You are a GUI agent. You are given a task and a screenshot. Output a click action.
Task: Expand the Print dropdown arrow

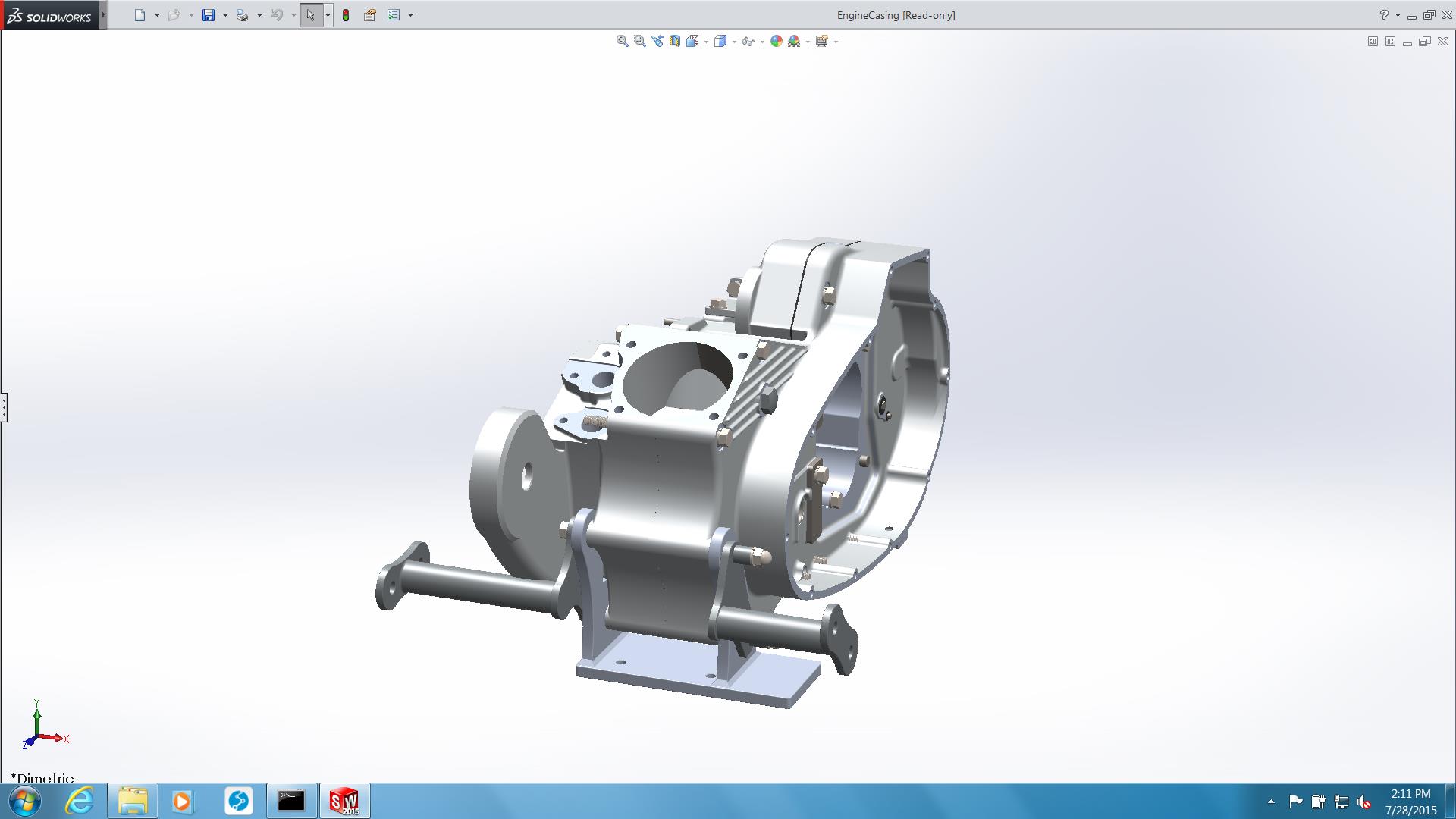tap(259, 15)
